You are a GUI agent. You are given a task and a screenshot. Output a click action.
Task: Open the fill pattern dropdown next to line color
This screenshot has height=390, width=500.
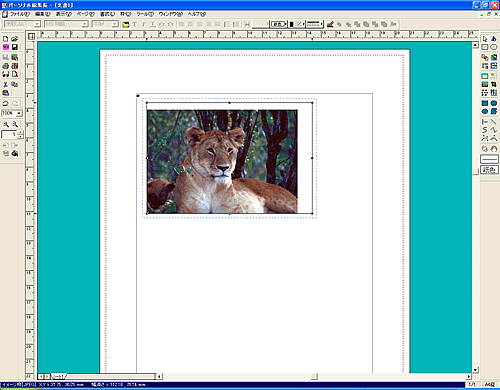(x=300, y=24)
